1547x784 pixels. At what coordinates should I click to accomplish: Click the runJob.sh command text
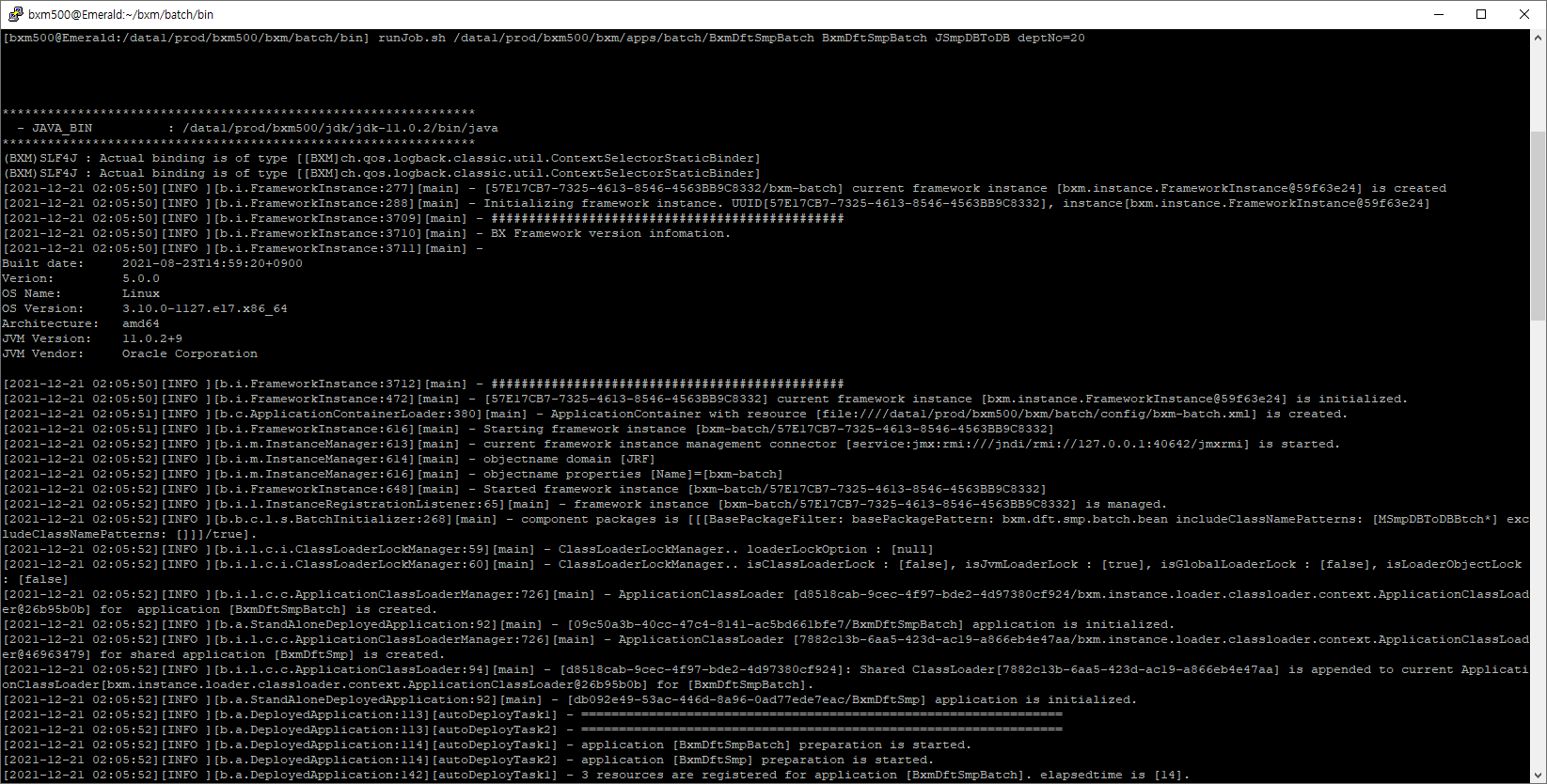pyautogui.click(x=412, y=39)
